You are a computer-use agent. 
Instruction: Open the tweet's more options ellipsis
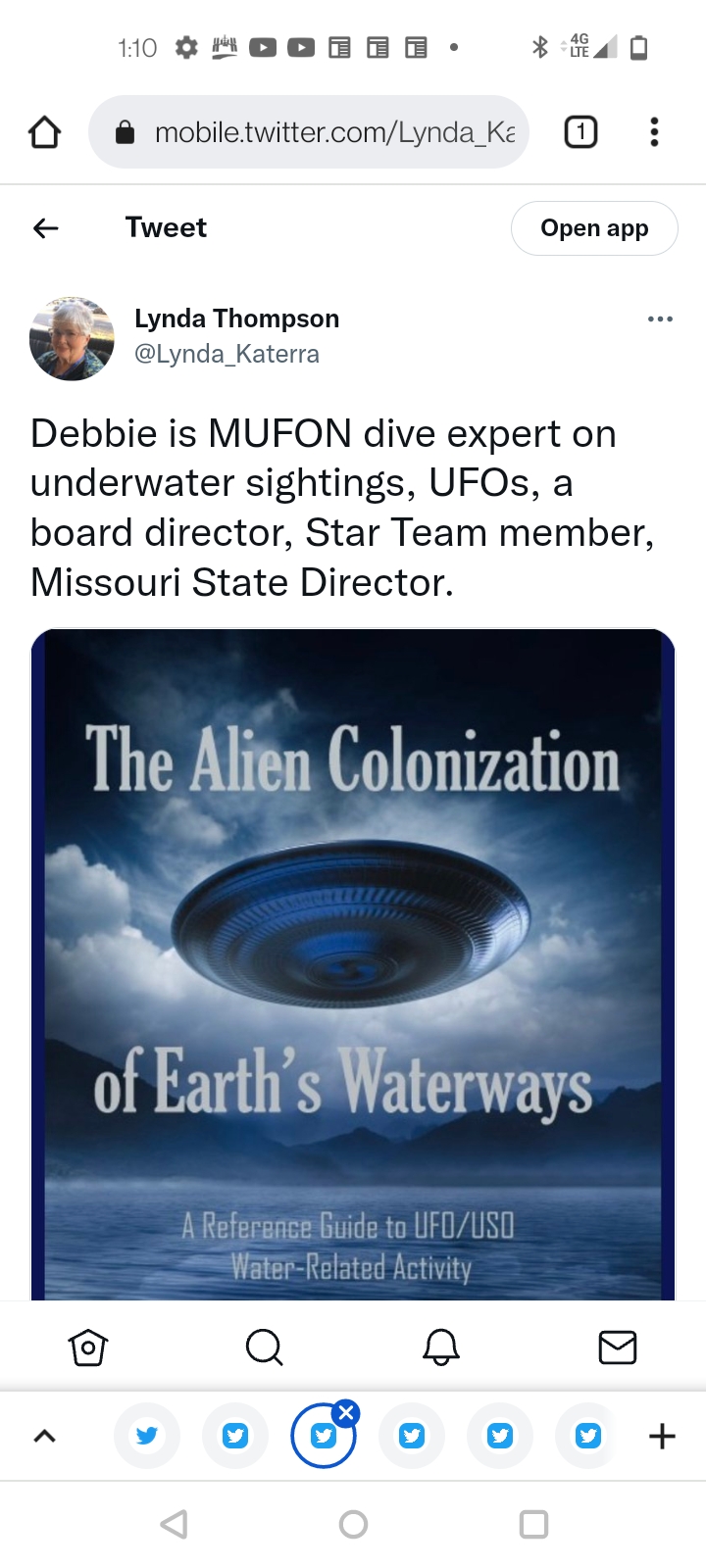[660, 319]
